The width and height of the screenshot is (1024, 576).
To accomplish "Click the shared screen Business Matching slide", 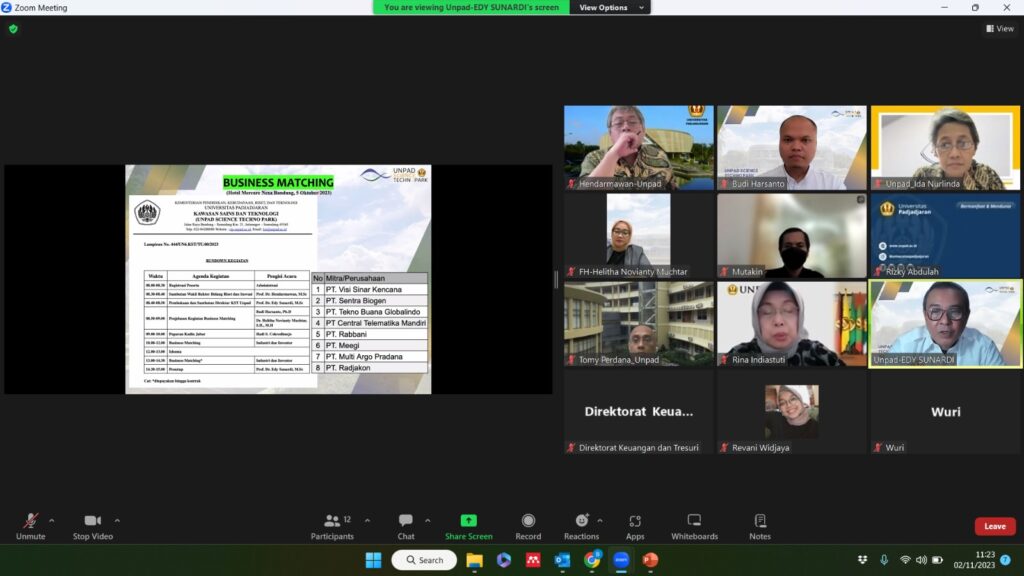I will tap(278, 279).
